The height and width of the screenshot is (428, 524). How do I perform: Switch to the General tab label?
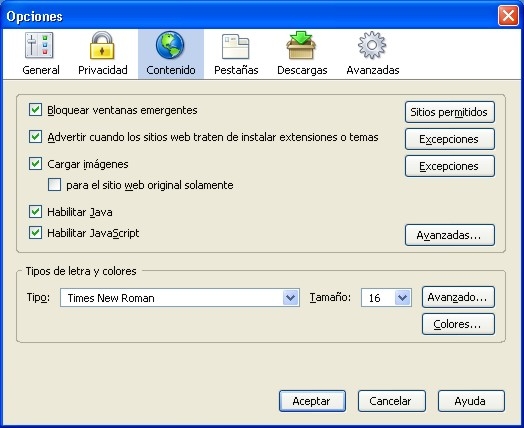point(41,70)
